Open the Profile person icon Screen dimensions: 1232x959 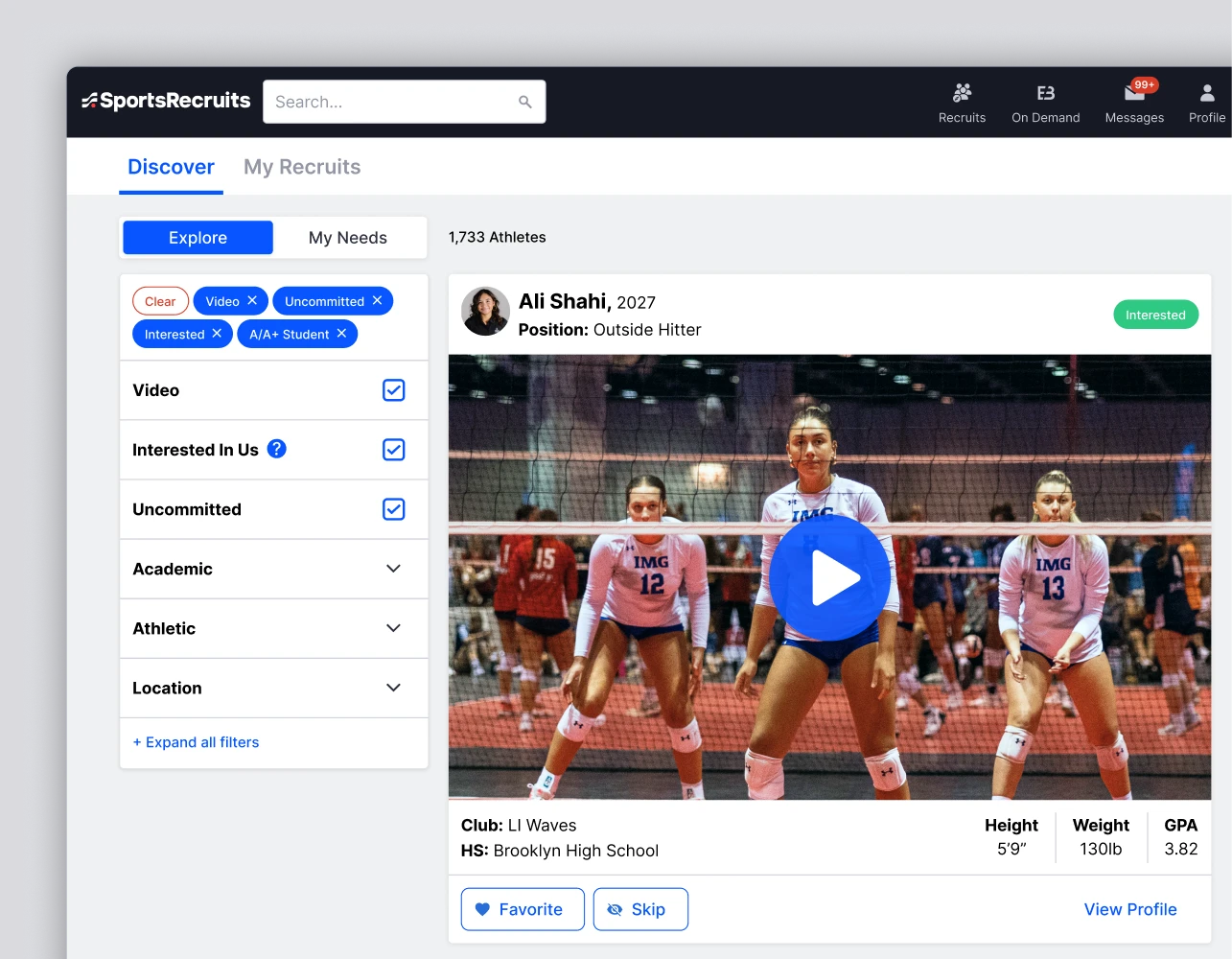1207,93
